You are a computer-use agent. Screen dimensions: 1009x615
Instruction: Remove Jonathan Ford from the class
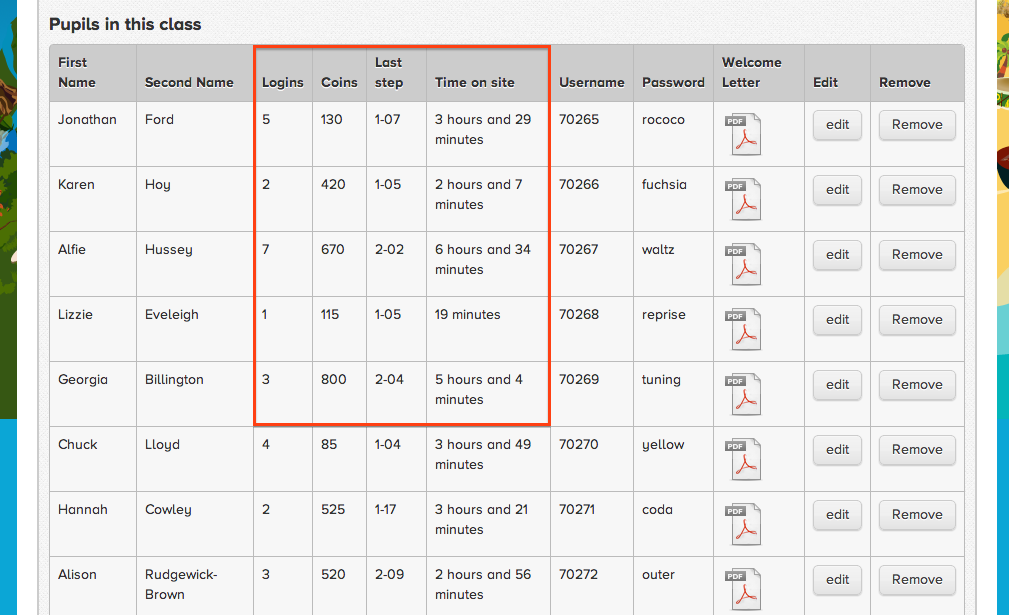[x=917, y=125]
